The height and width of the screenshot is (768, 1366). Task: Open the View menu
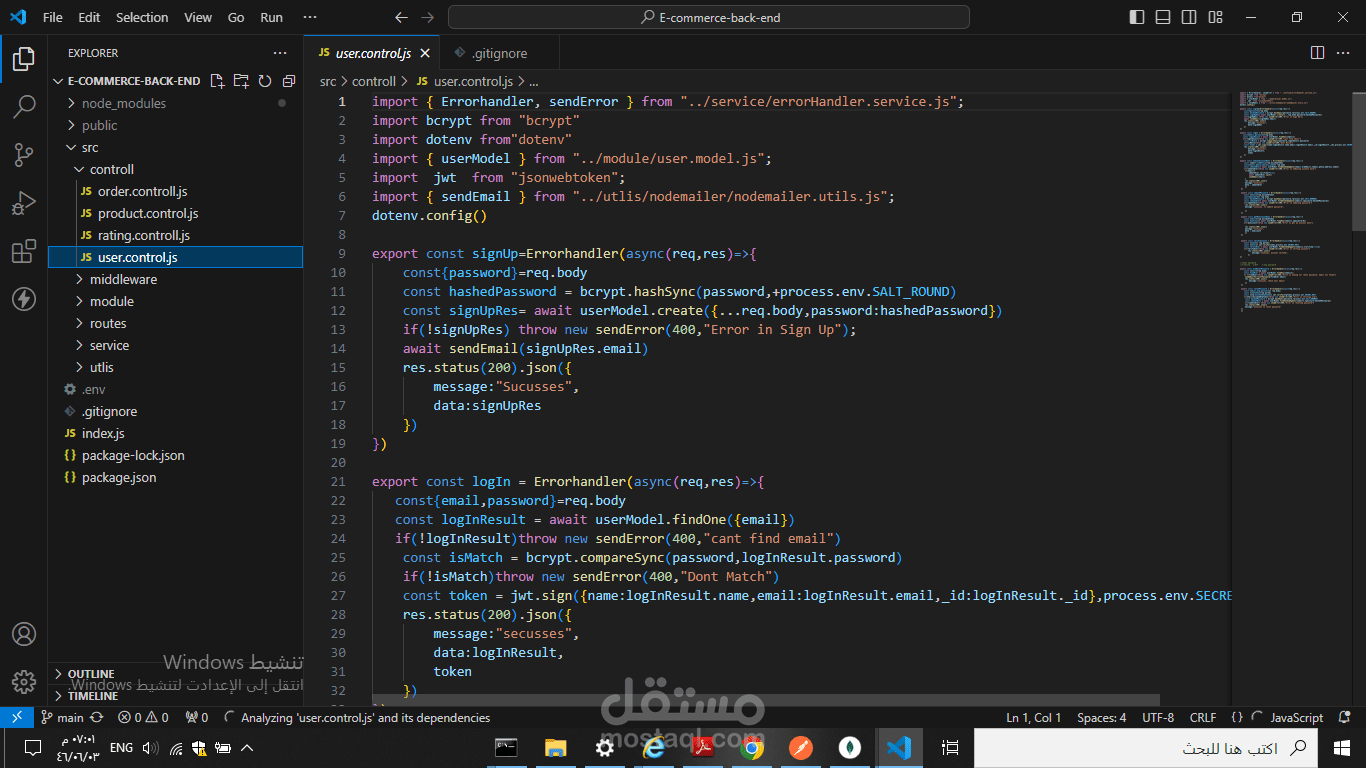tap(198, 17)
